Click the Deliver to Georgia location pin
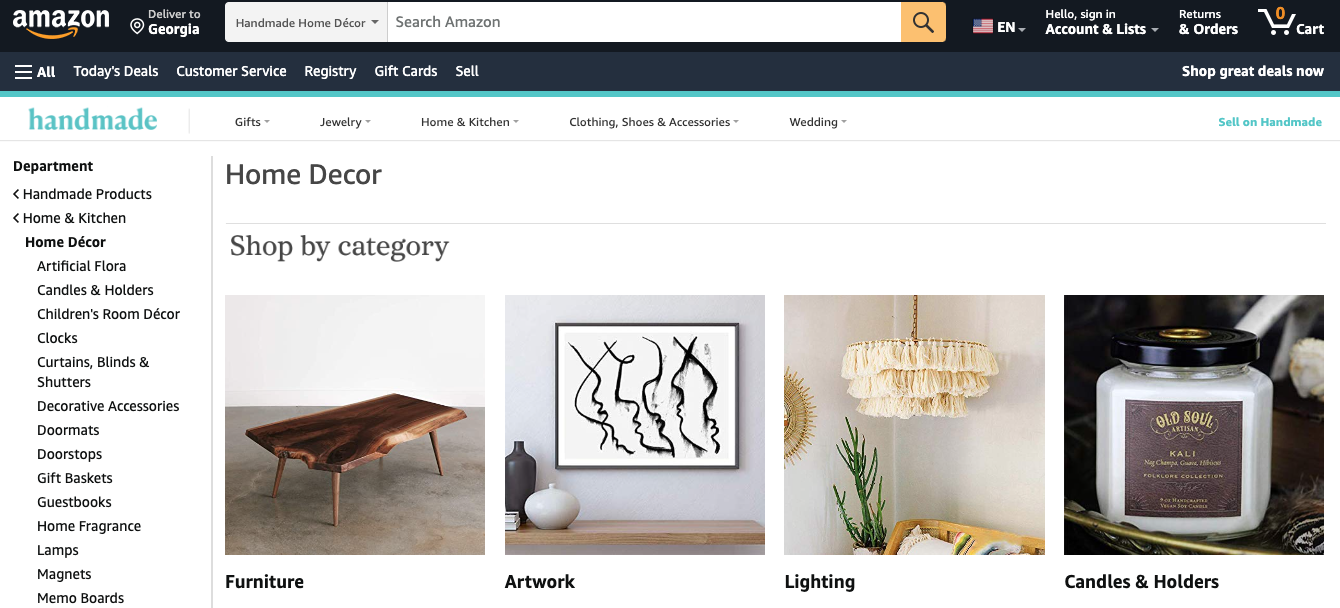1340x608 pixels. coord(137,25)
